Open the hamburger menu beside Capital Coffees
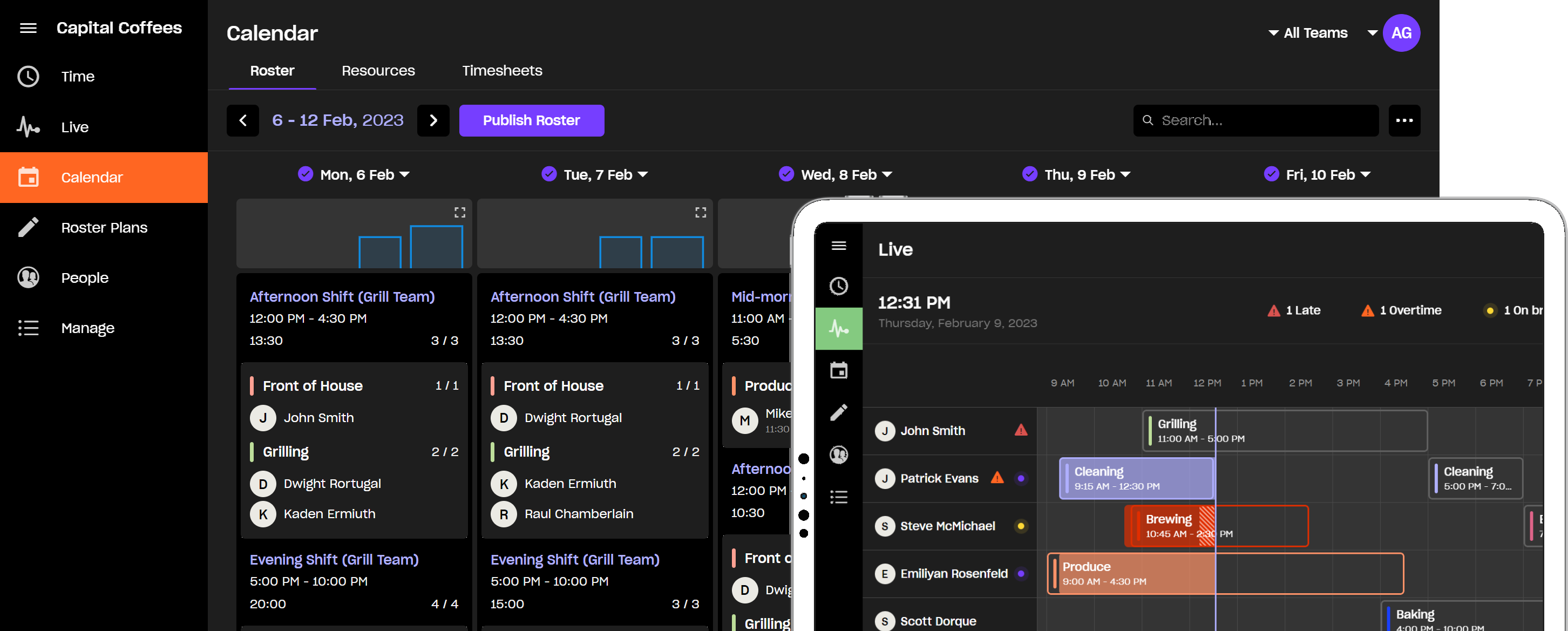This screenshot has height=631, width=1568. point(28,28)
